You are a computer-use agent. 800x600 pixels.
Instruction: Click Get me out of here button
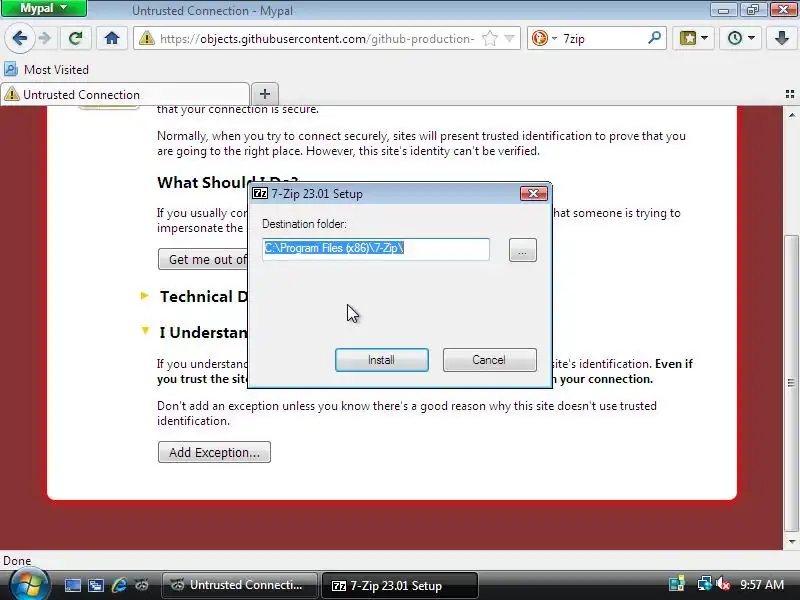pos(203,259)
